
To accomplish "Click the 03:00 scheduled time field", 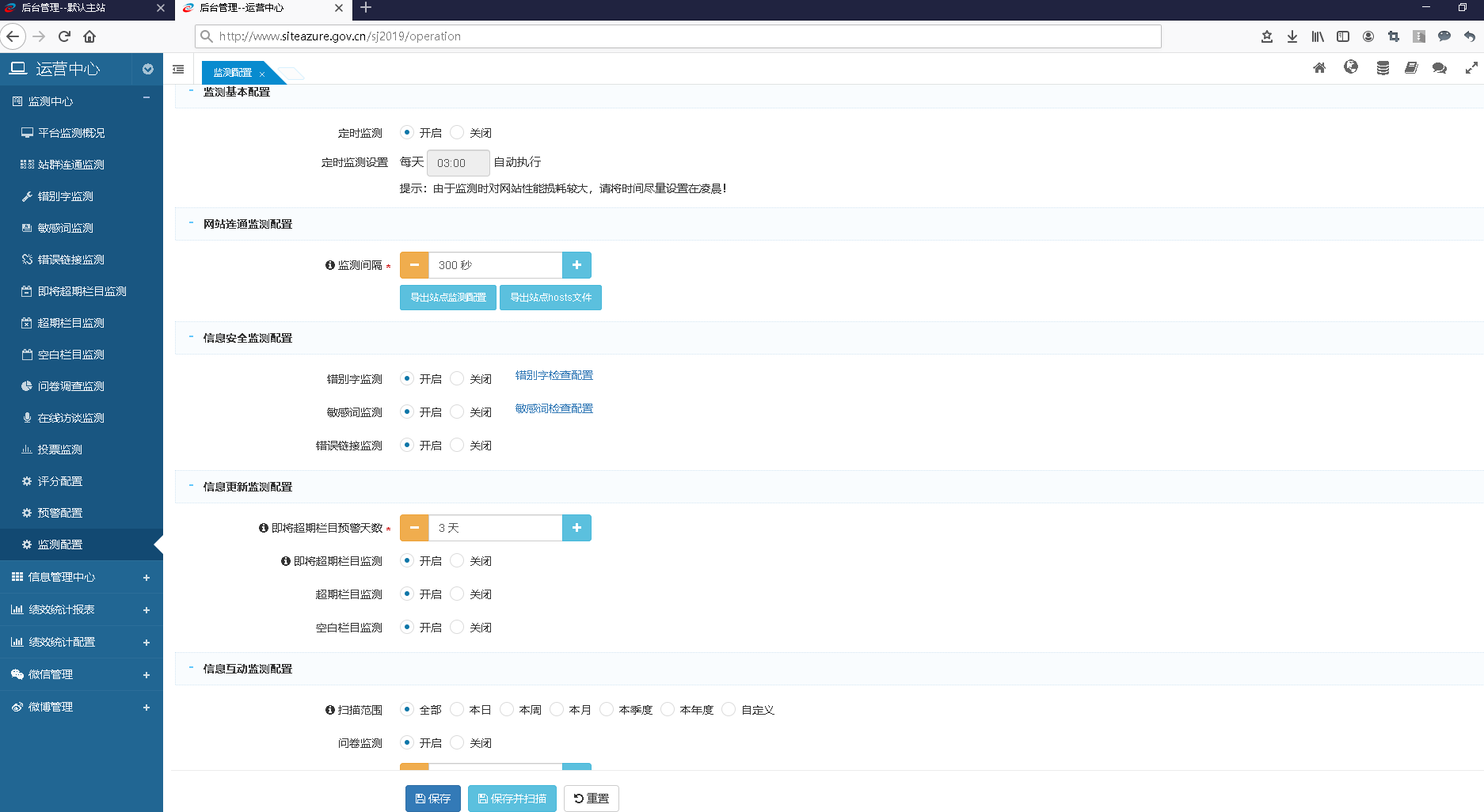I will [x=458, y=163].
